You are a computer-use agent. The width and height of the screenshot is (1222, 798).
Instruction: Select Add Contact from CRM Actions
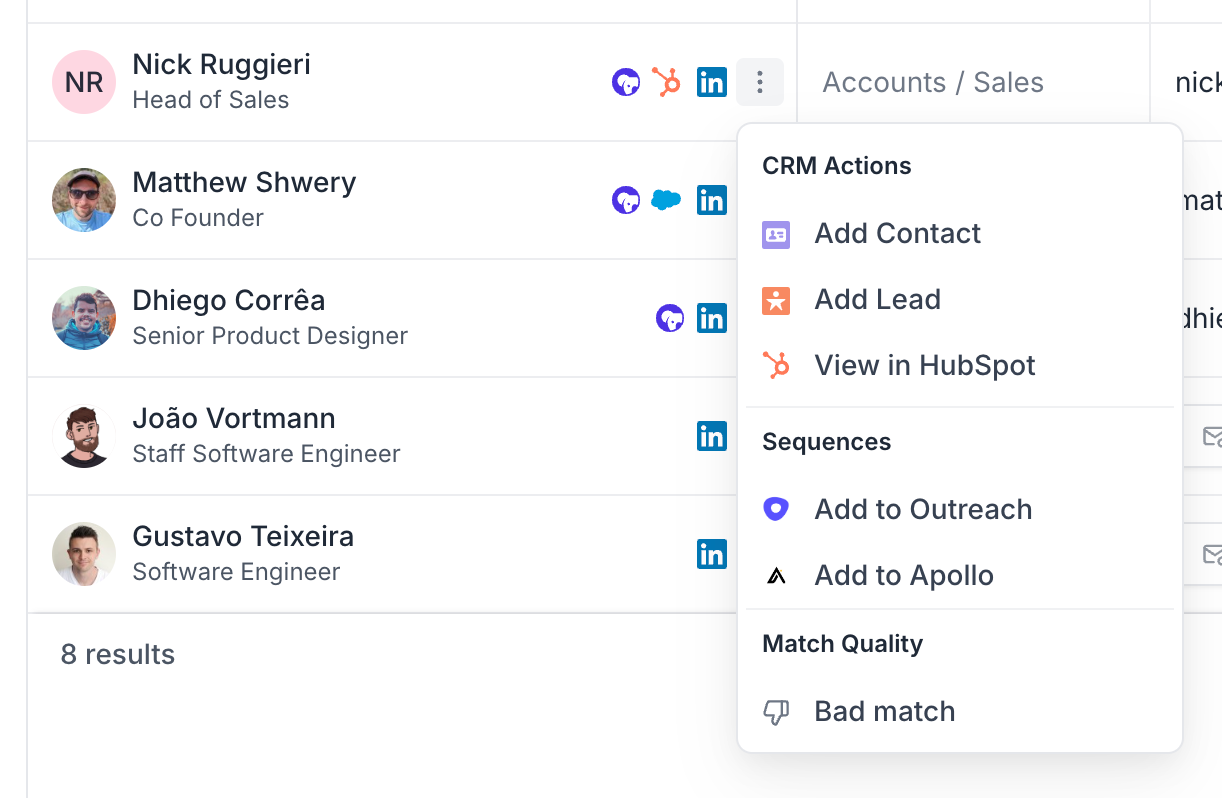(x=897, y=234)
